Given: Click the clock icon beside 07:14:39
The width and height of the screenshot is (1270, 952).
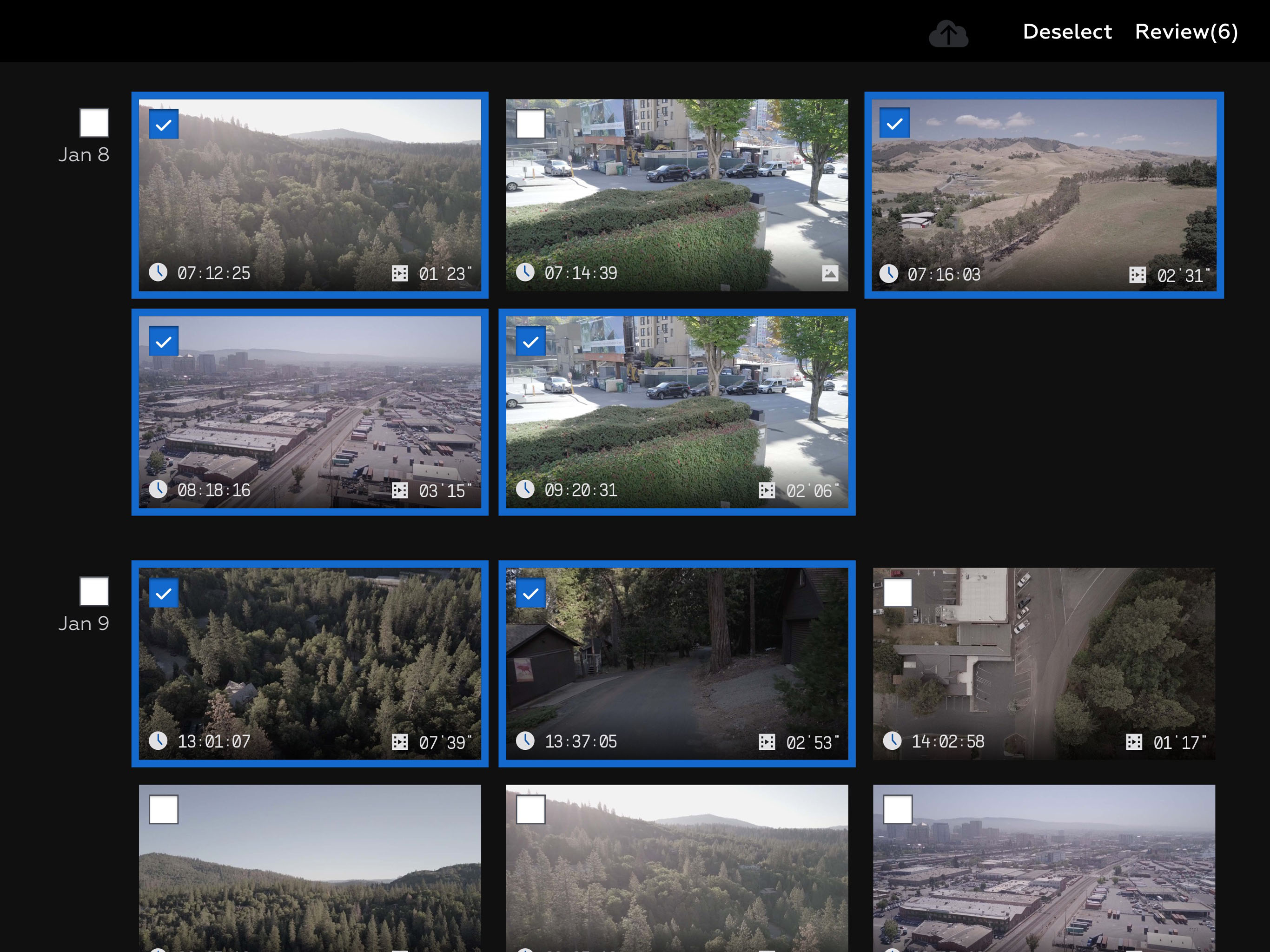Looking at the screenshot, I should 525,272.
